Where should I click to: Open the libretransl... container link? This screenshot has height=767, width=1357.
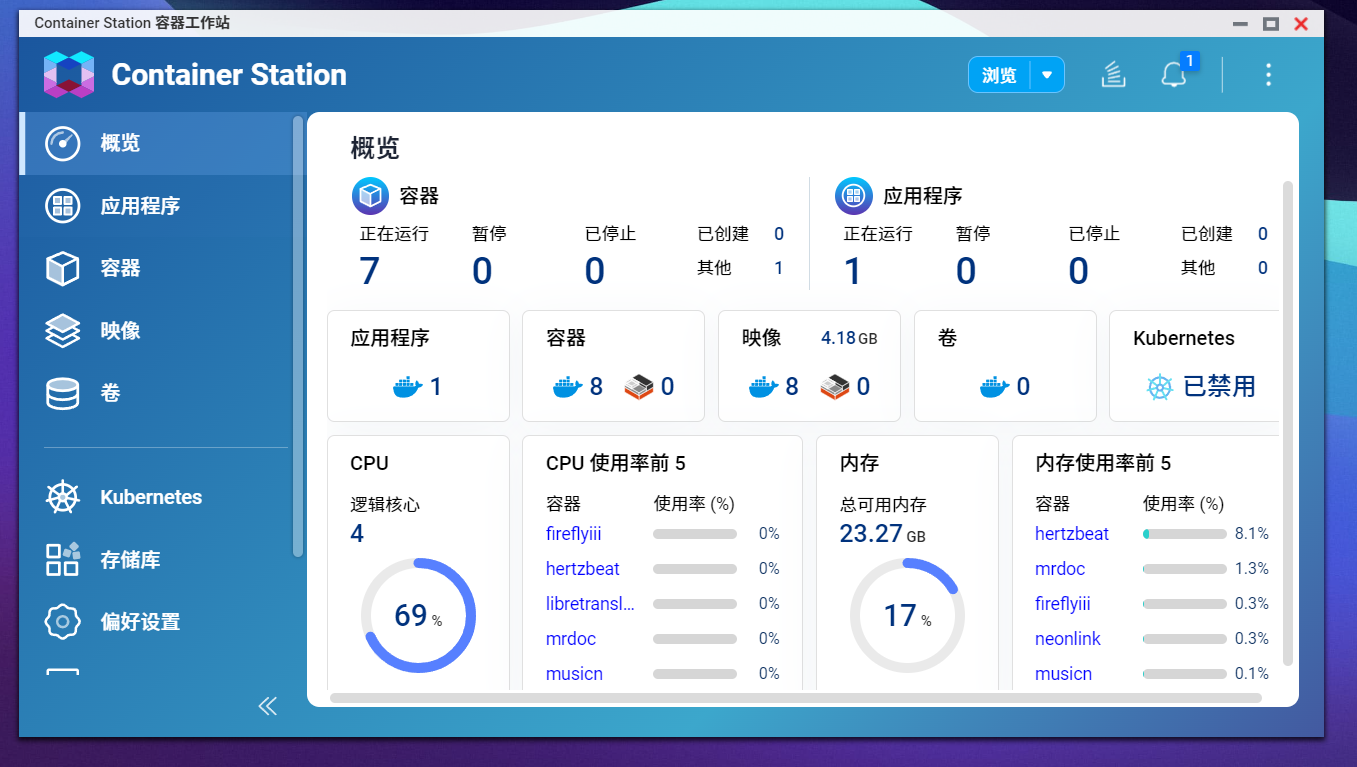[x=590, y=604]
